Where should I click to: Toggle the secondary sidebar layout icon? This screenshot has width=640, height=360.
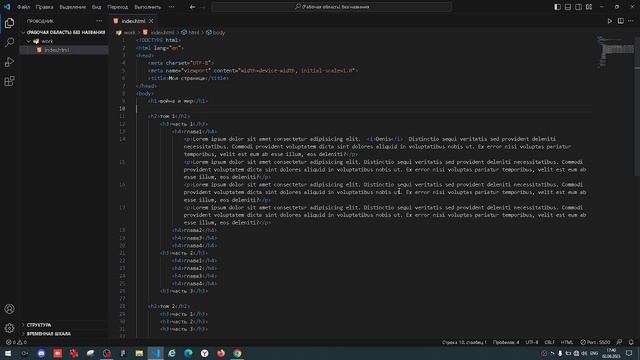[x=578, y=7]
